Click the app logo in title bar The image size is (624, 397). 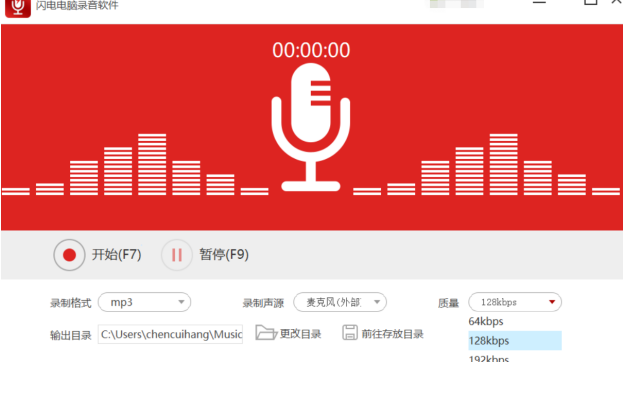click(x=18, y=8)
